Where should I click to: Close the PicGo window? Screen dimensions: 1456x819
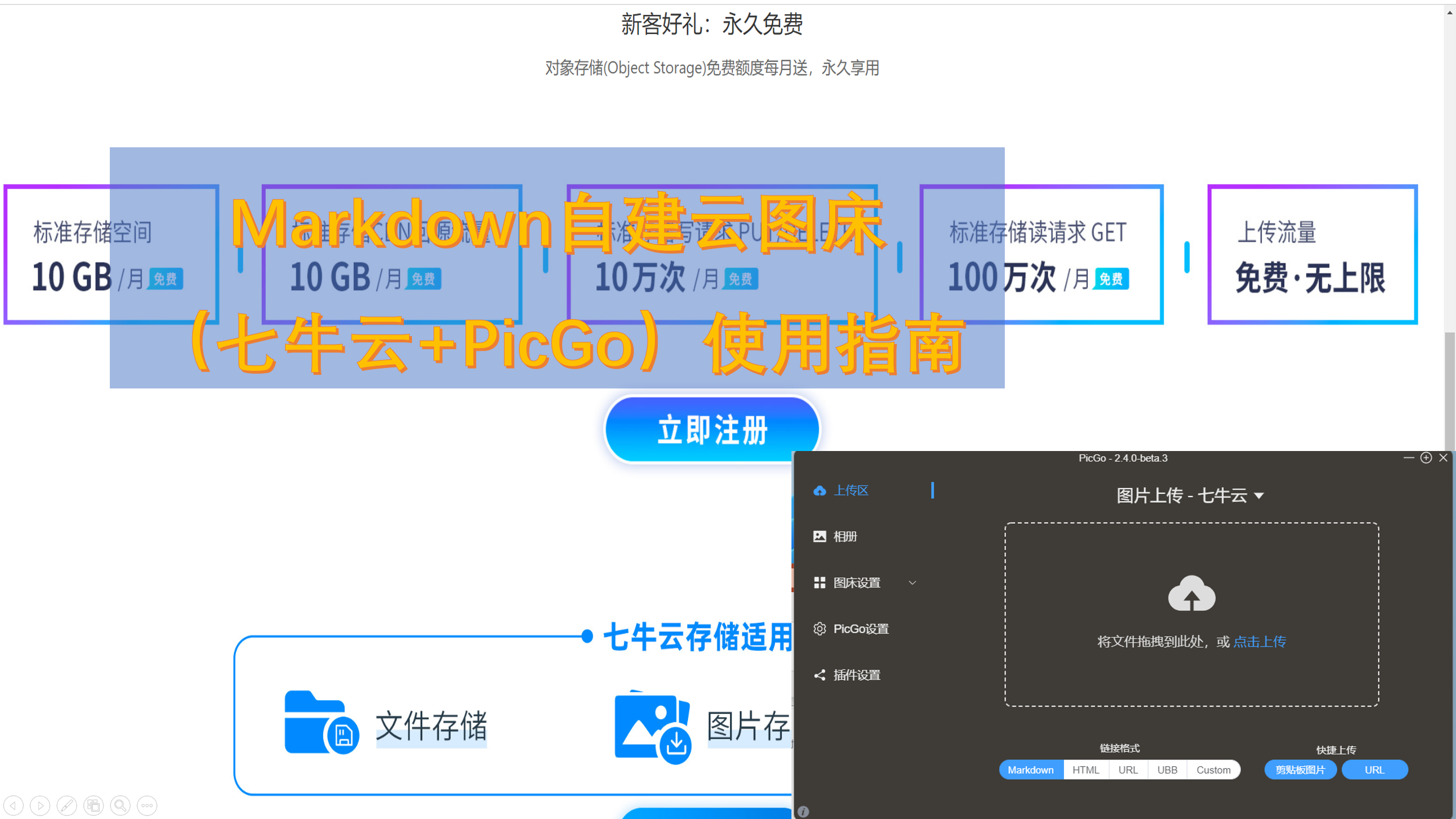pyautogui.click(x=1443, y=458)
